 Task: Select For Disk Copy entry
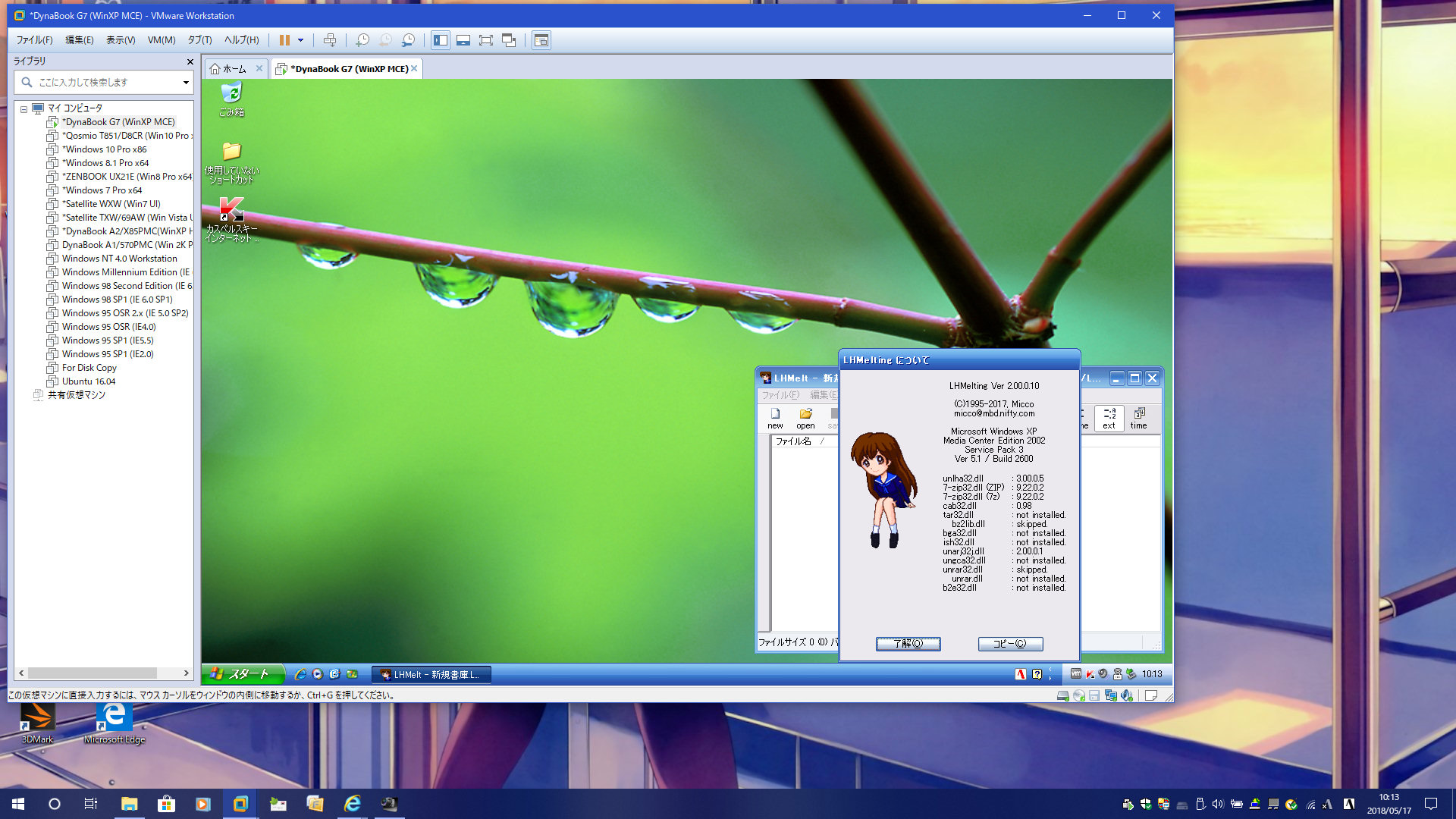click(x=89, y=368)
